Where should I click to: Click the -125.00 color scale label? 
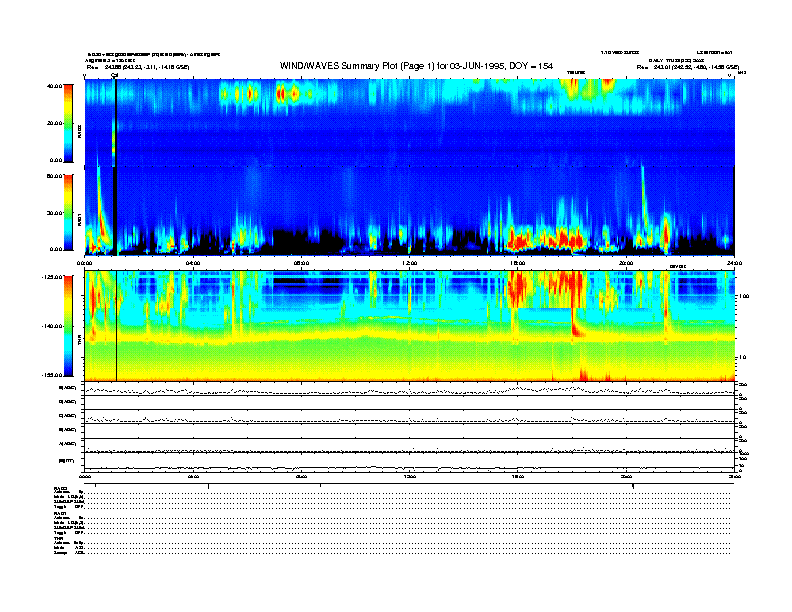[52, 277]
